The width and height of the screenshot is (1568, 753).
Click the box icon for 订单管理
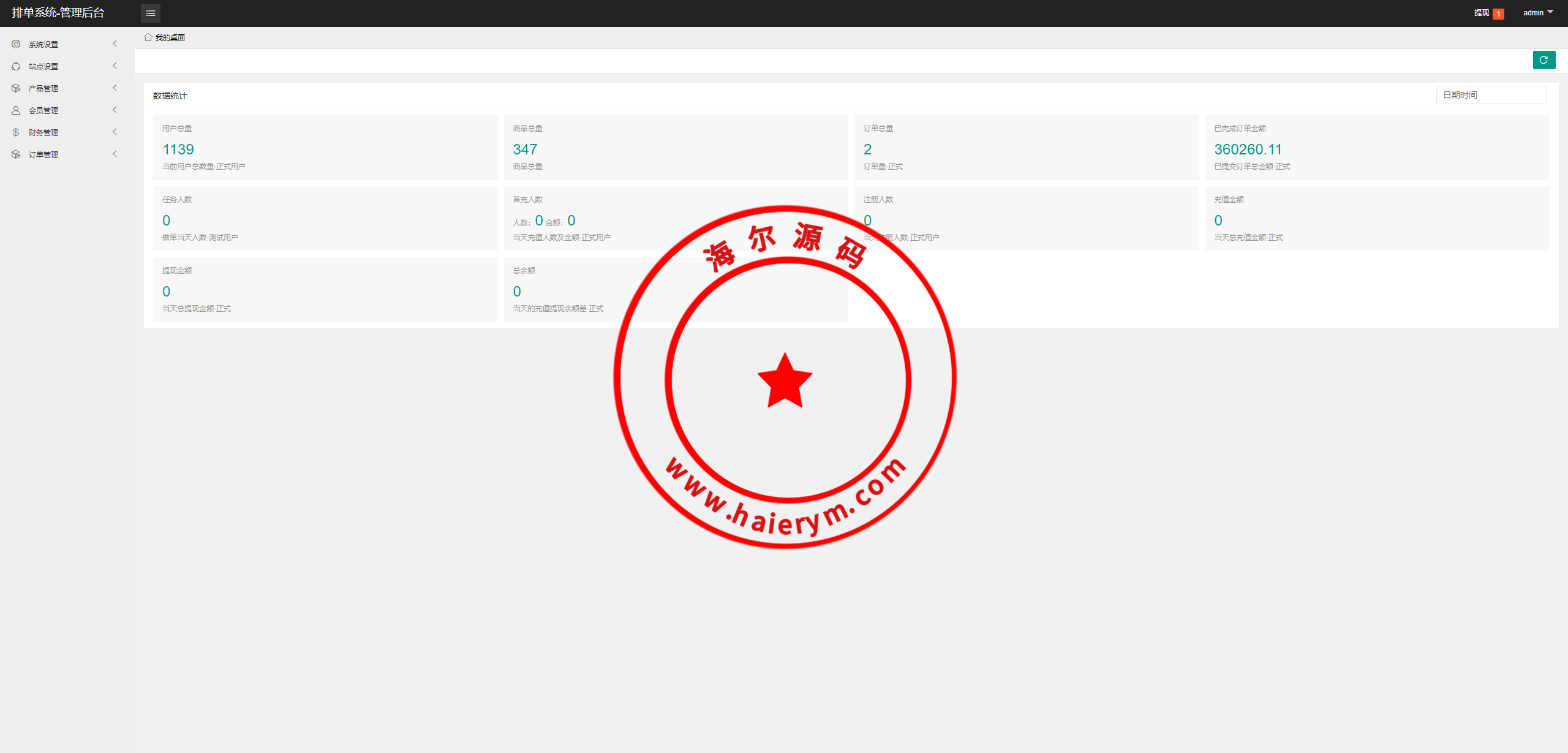[x=16, y=154]
